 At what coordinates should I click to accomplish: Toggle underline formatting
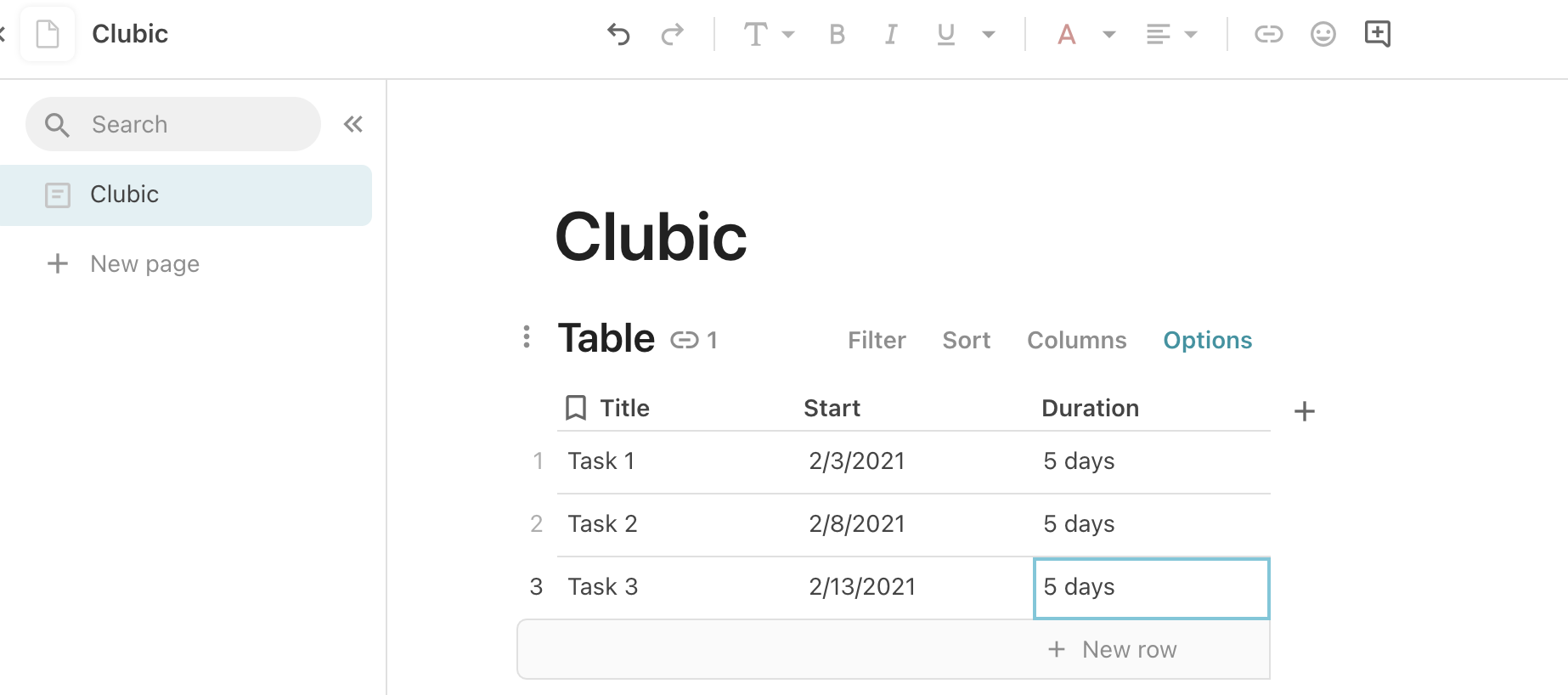(945, 34)
